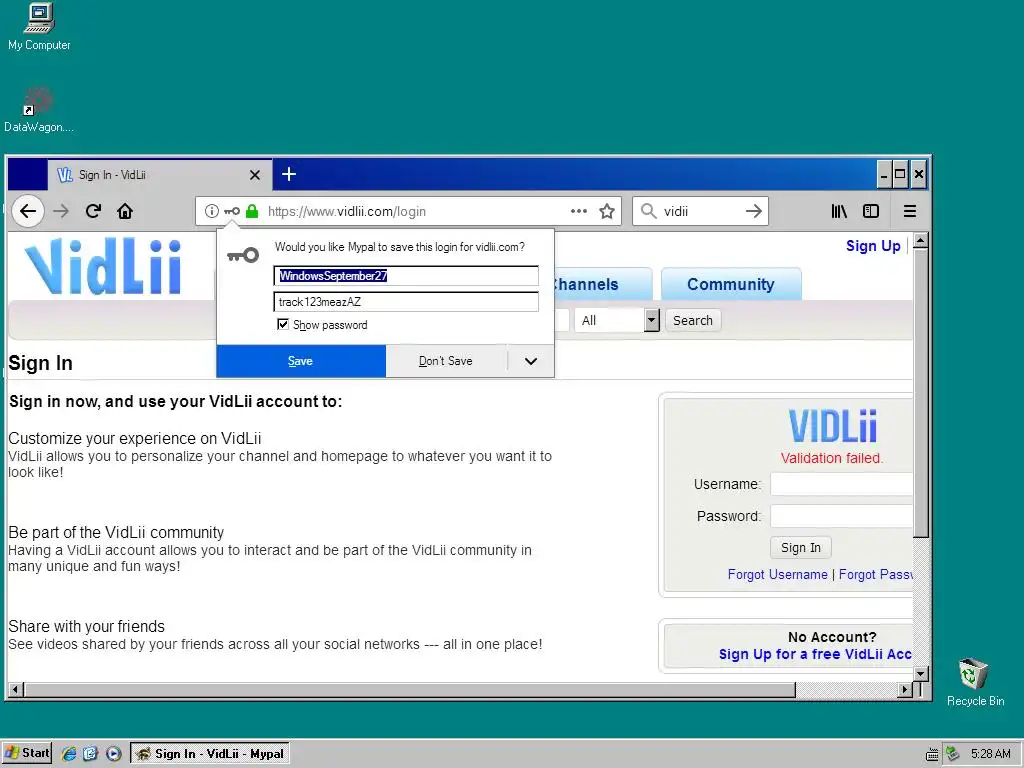Click the address bar URL

(347, 211)
